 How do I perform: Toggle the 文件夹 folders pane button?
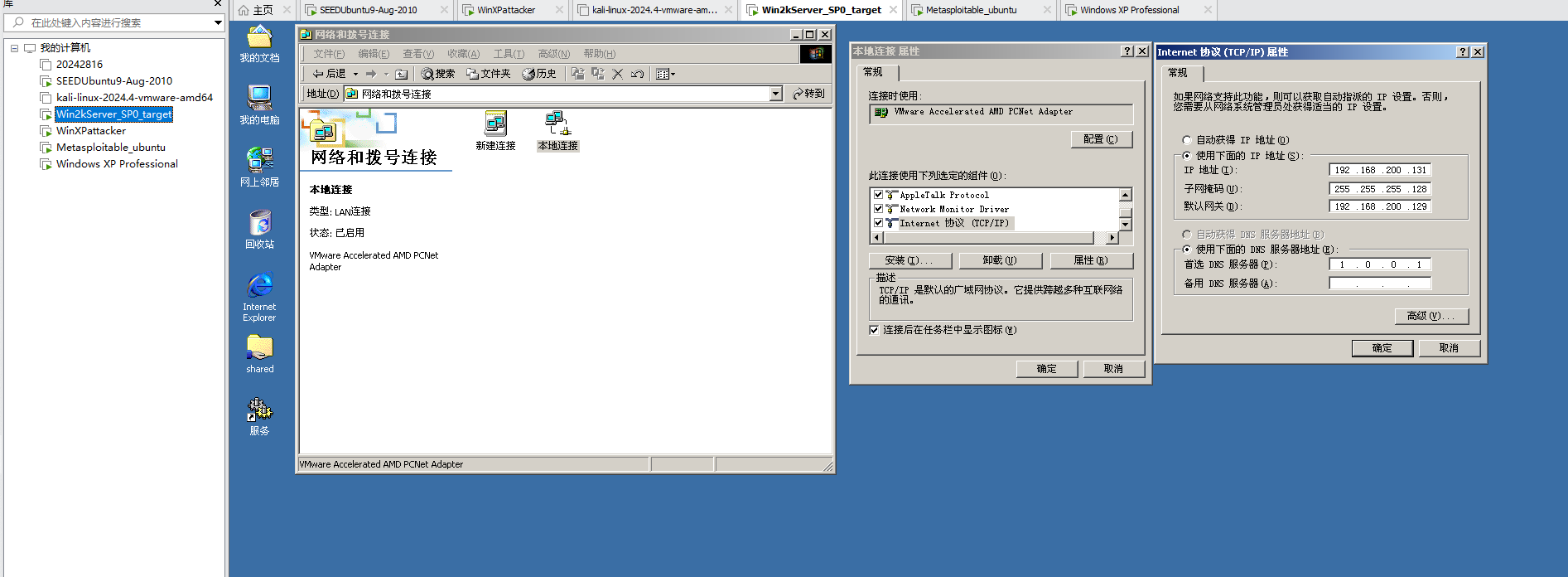click(x=489, y=74)
